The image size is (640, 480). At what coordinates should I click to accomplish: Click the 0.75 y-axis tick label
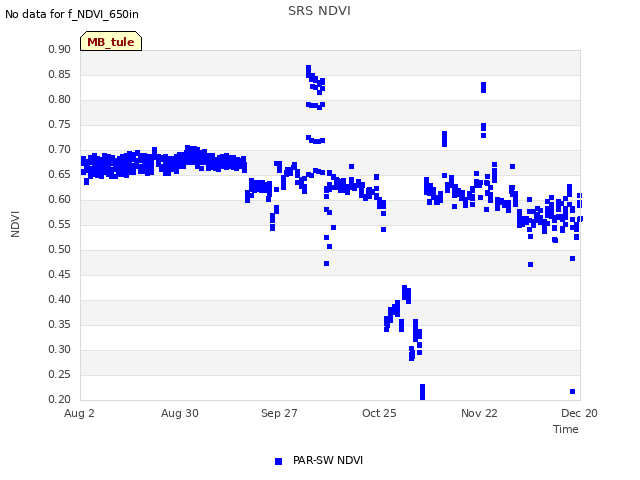point(60,124)
